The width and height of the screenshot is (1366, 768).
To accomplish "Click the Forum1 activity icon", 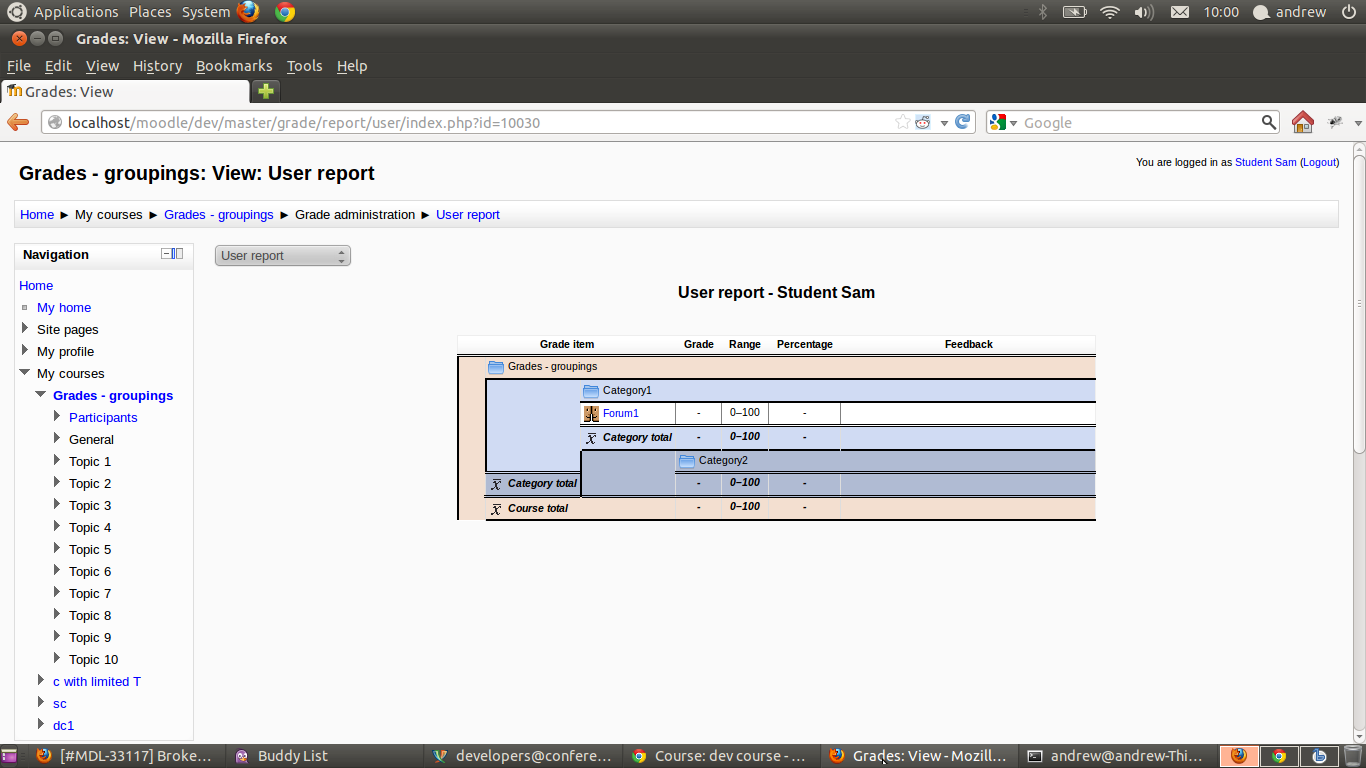I will (591, 413).
